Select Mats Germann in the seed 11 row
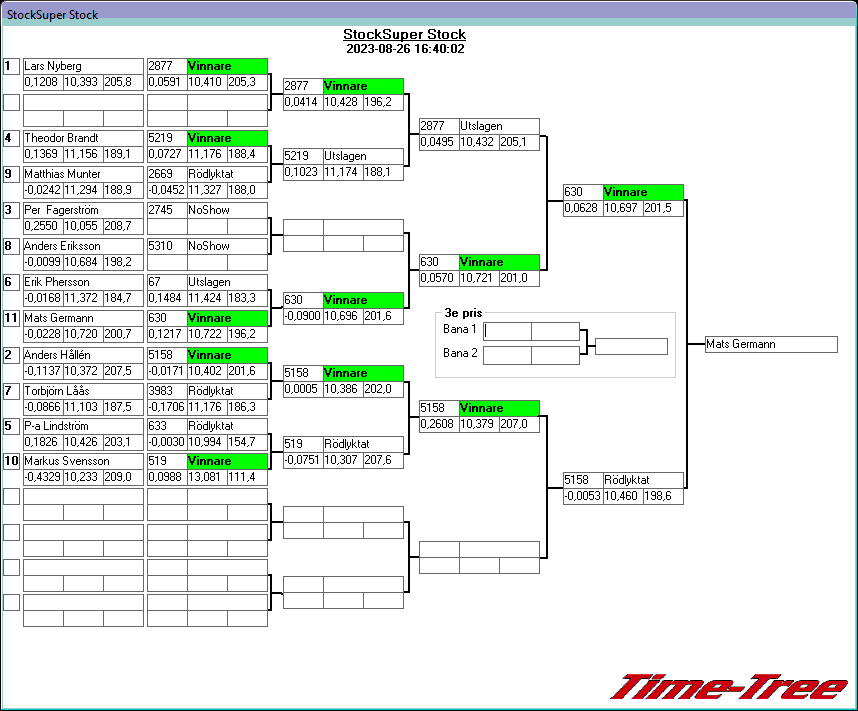Viewport: 858px width, 711px height. pyautogui.click(x=83, y=319)
